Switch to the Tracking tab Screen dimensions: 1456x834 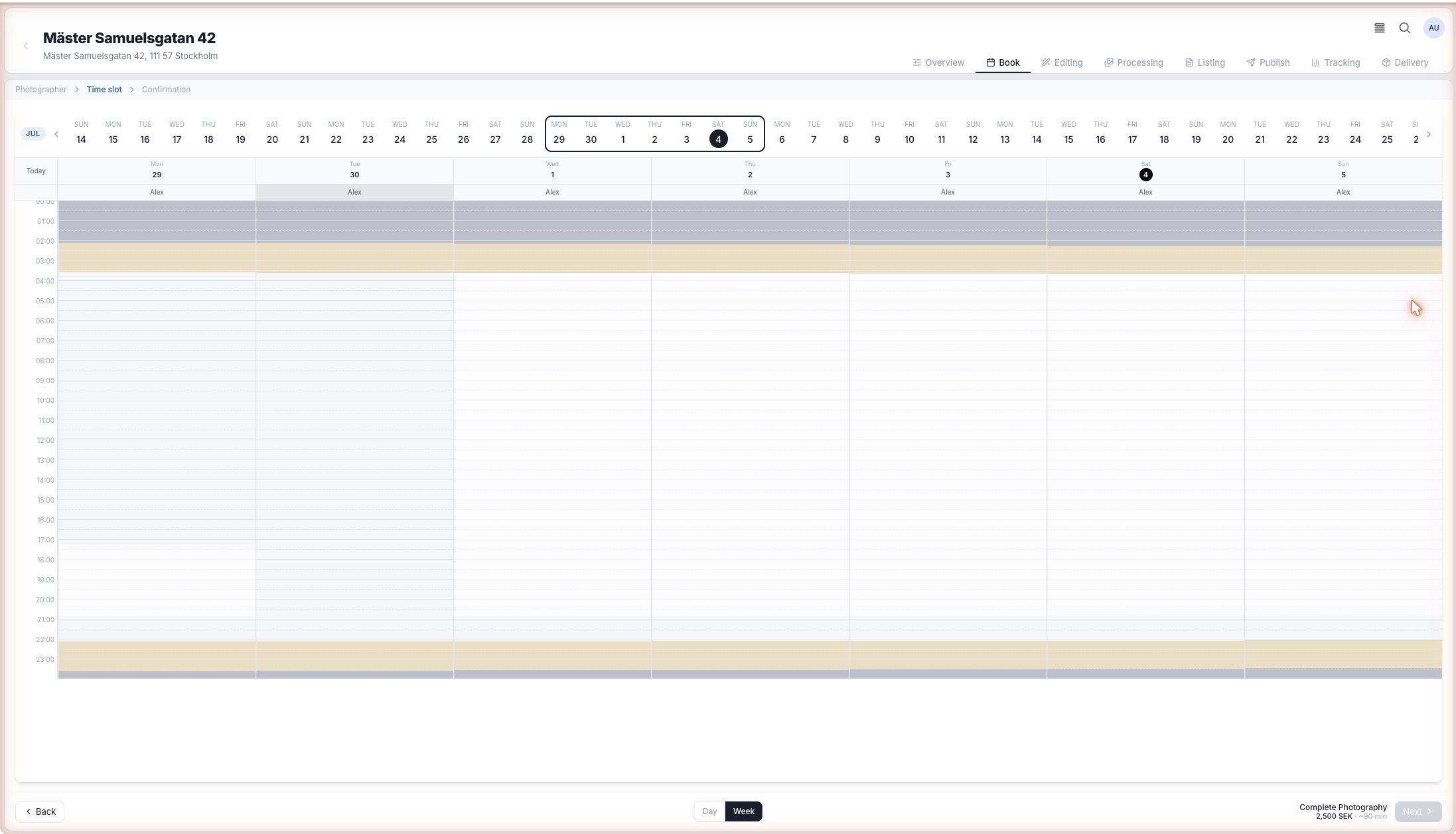pos(1336,62)
